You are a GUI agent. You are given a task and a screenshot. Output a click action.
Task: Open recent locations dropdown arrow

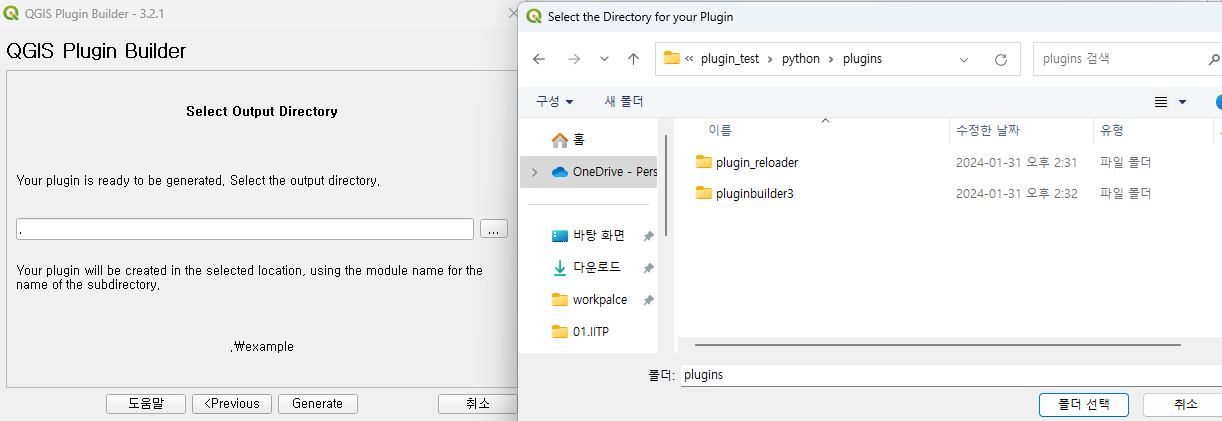(604, 59)
